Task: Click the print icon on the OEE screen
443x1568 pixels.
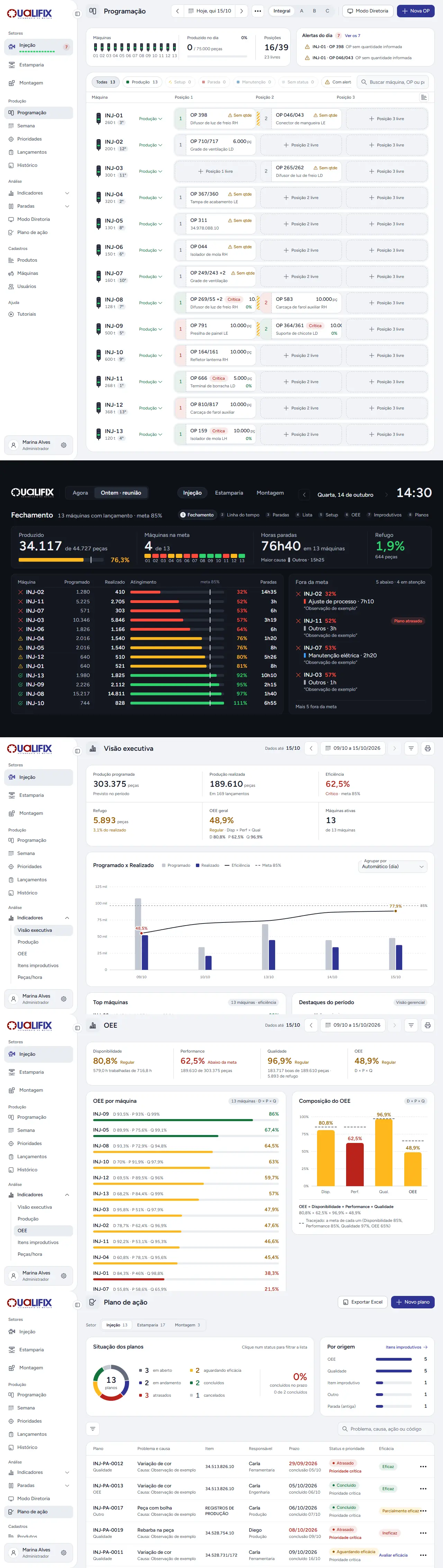Action: click(x=428, y=1025)
